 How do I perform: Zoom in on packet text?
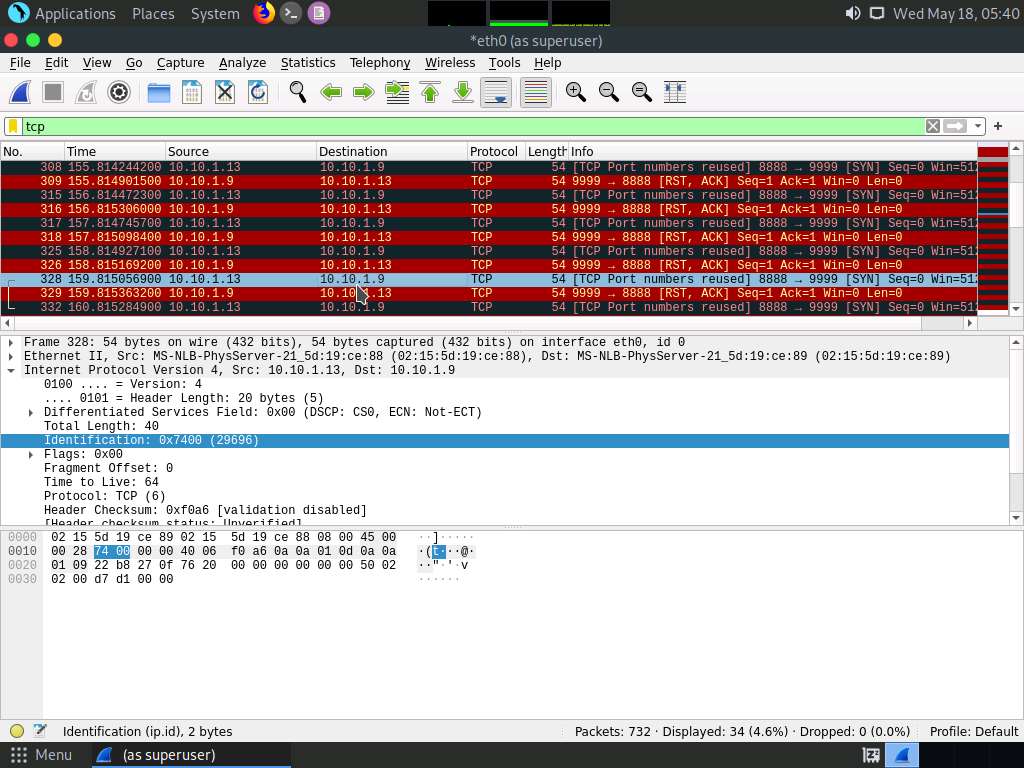click(576, 92)
